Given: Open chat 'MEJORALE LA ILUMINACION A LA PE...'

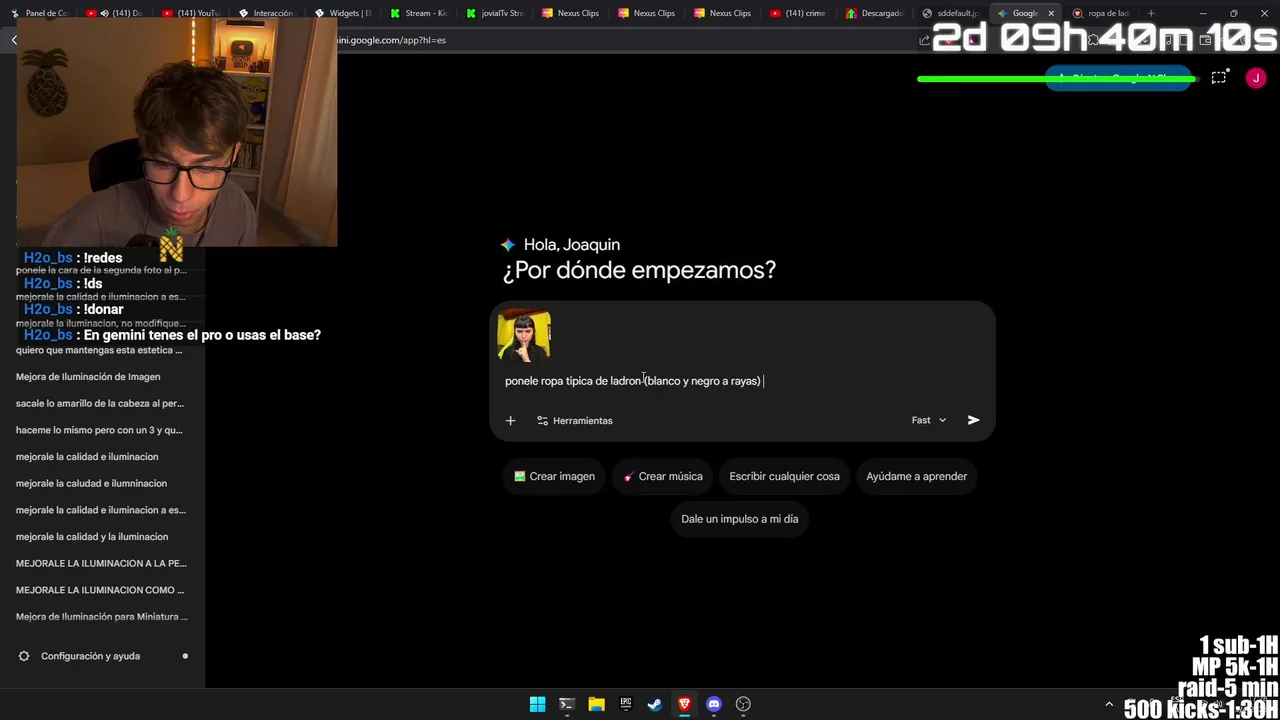Looking at the screenshot, I should [100, 563].
